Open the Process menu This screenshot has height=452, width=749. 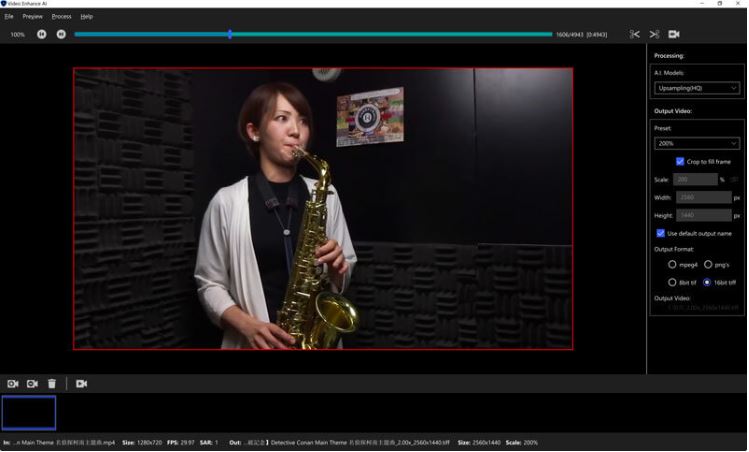61,17
